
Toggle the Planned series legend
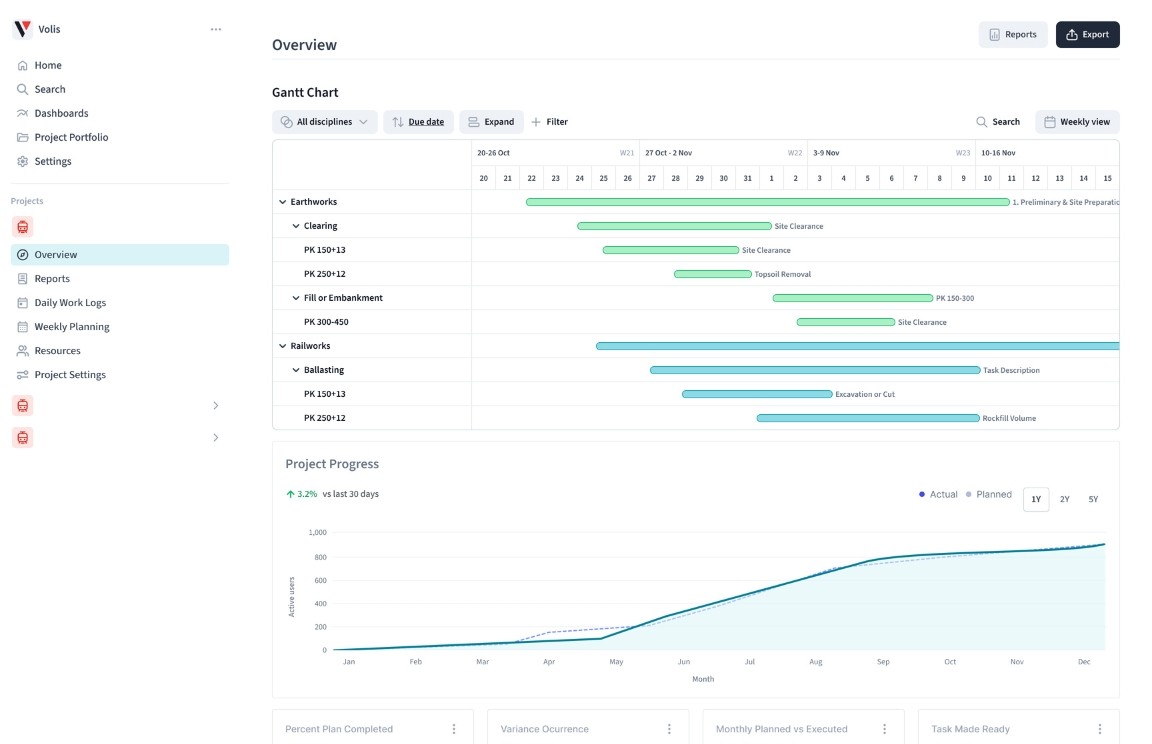coord(989,494)
